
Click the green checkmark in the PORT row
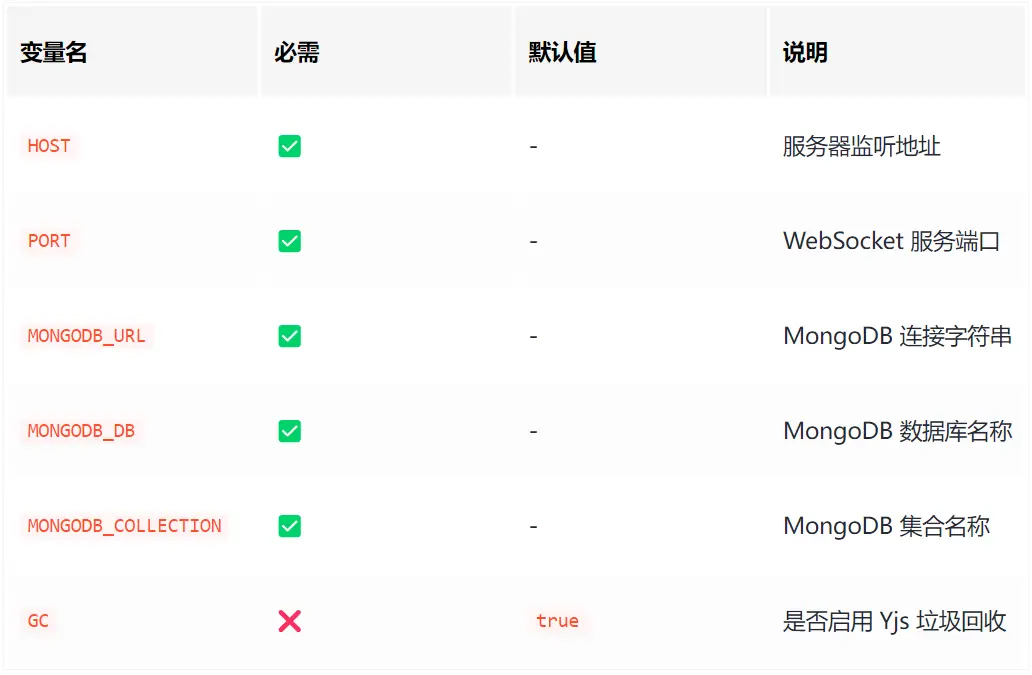[x=290, y=242]
